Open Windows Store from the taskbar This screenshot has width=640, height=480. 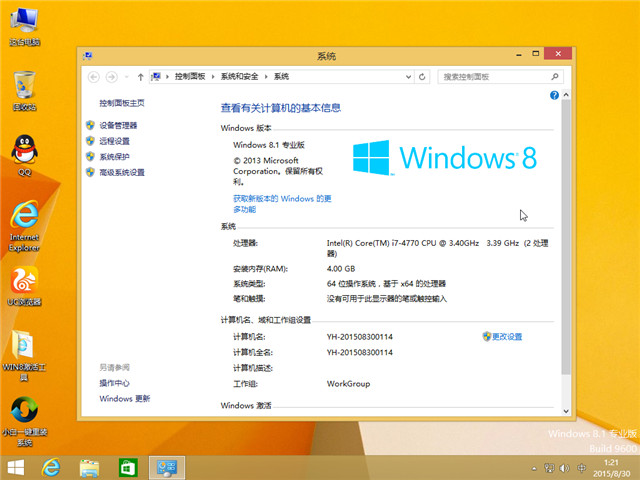tap(128, 468)
